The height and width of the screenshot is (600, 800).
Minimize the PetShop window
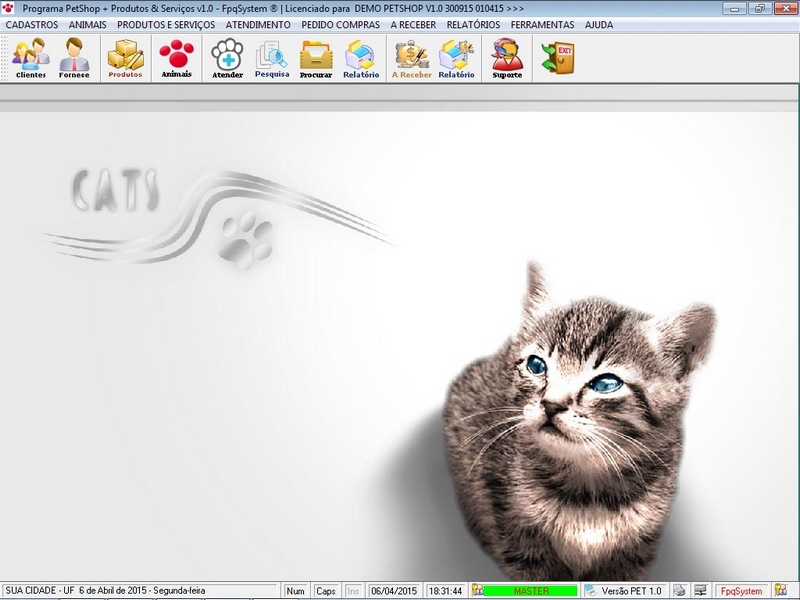(x=735, y=8)
